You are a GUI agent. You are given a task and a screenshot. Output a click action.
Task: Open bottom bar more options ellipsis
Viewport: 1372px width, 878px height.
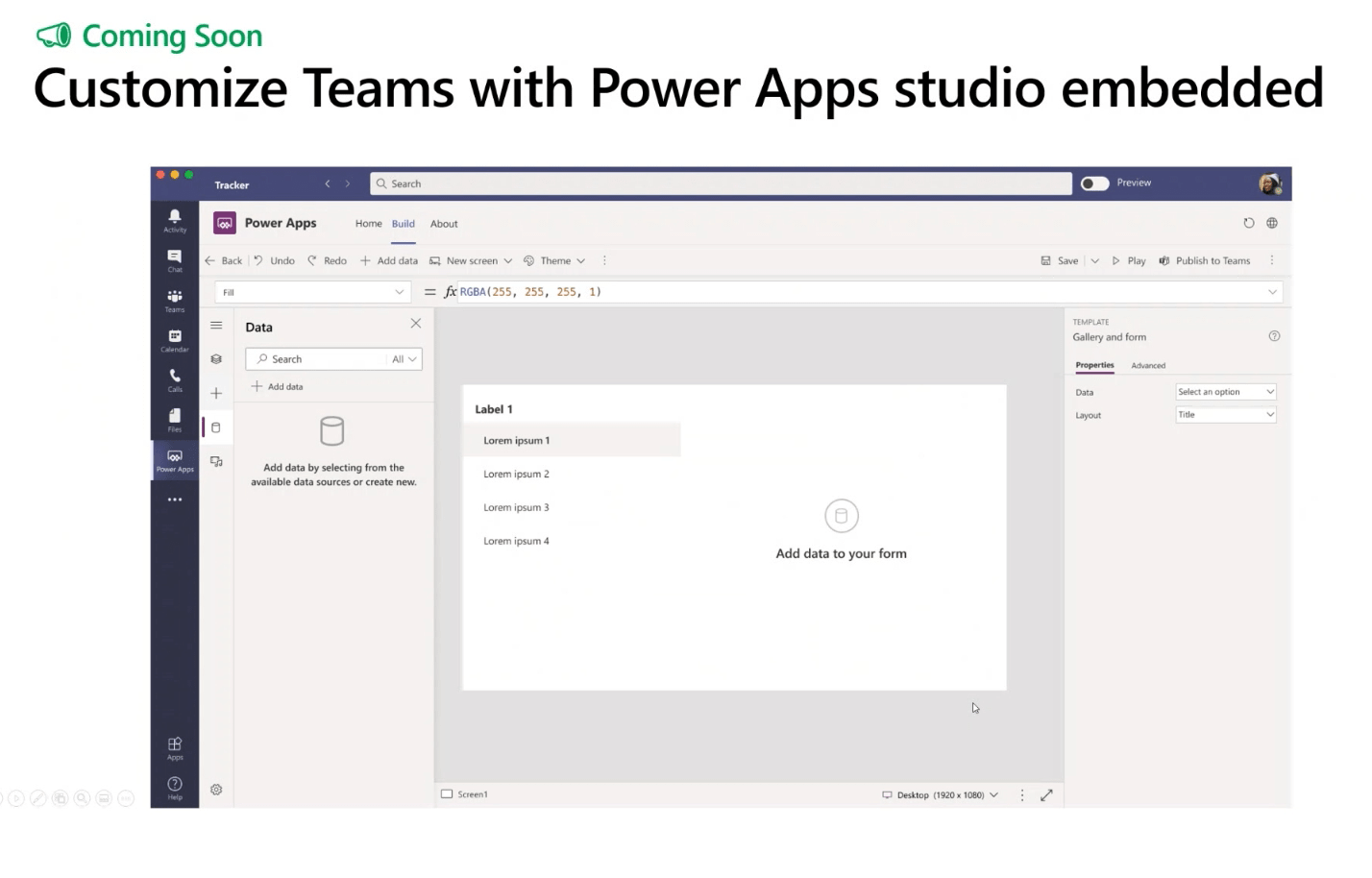[1022, 795]
